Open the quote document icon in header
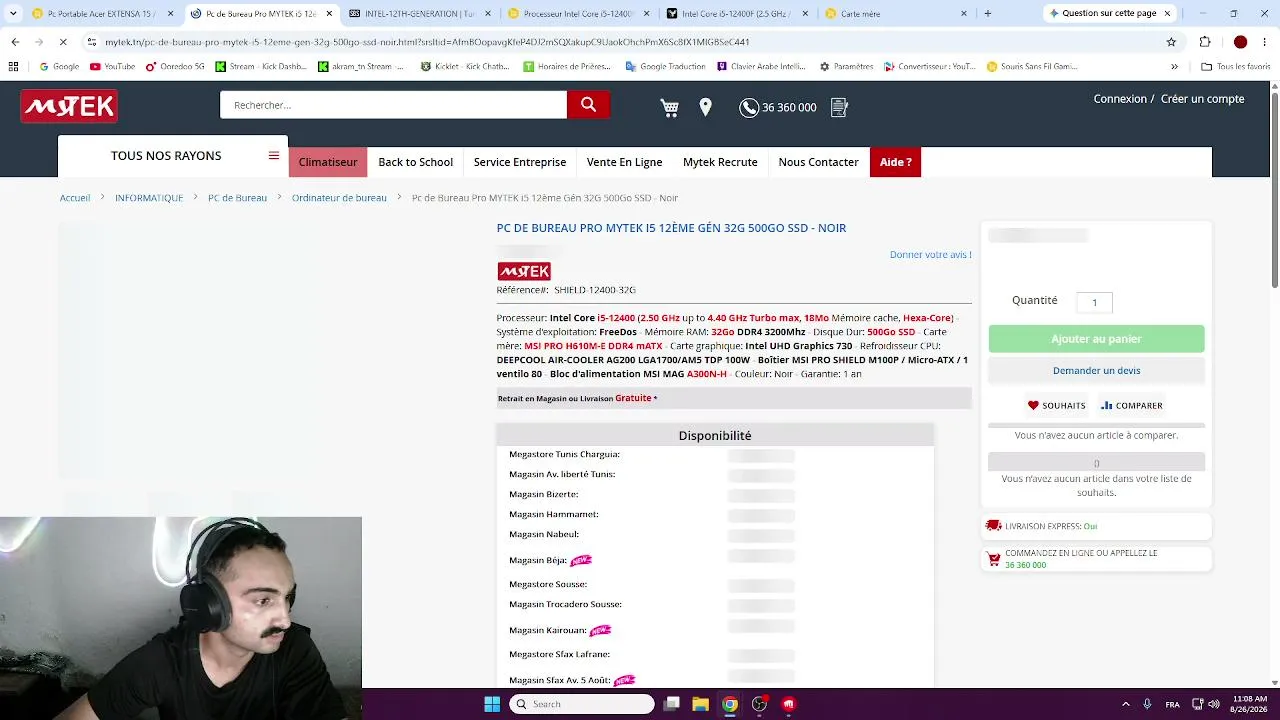Image resolution: width=1280 pixels, height=720 pixels. (x=839, y=107)
